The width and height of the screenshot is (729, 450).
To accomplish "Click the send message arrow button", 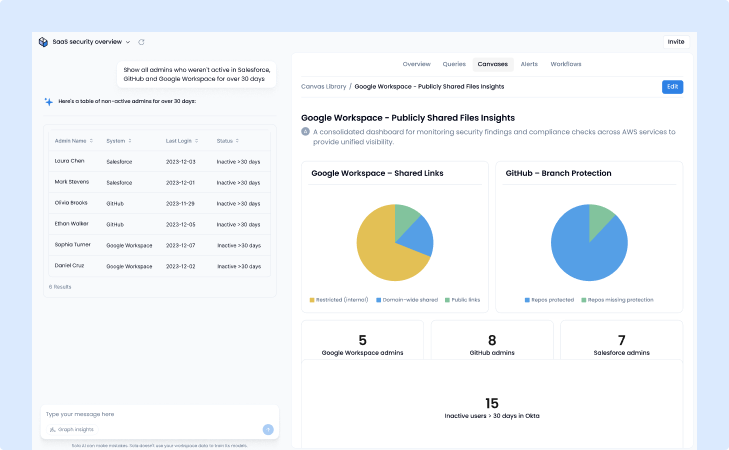I will click(268, 429).
